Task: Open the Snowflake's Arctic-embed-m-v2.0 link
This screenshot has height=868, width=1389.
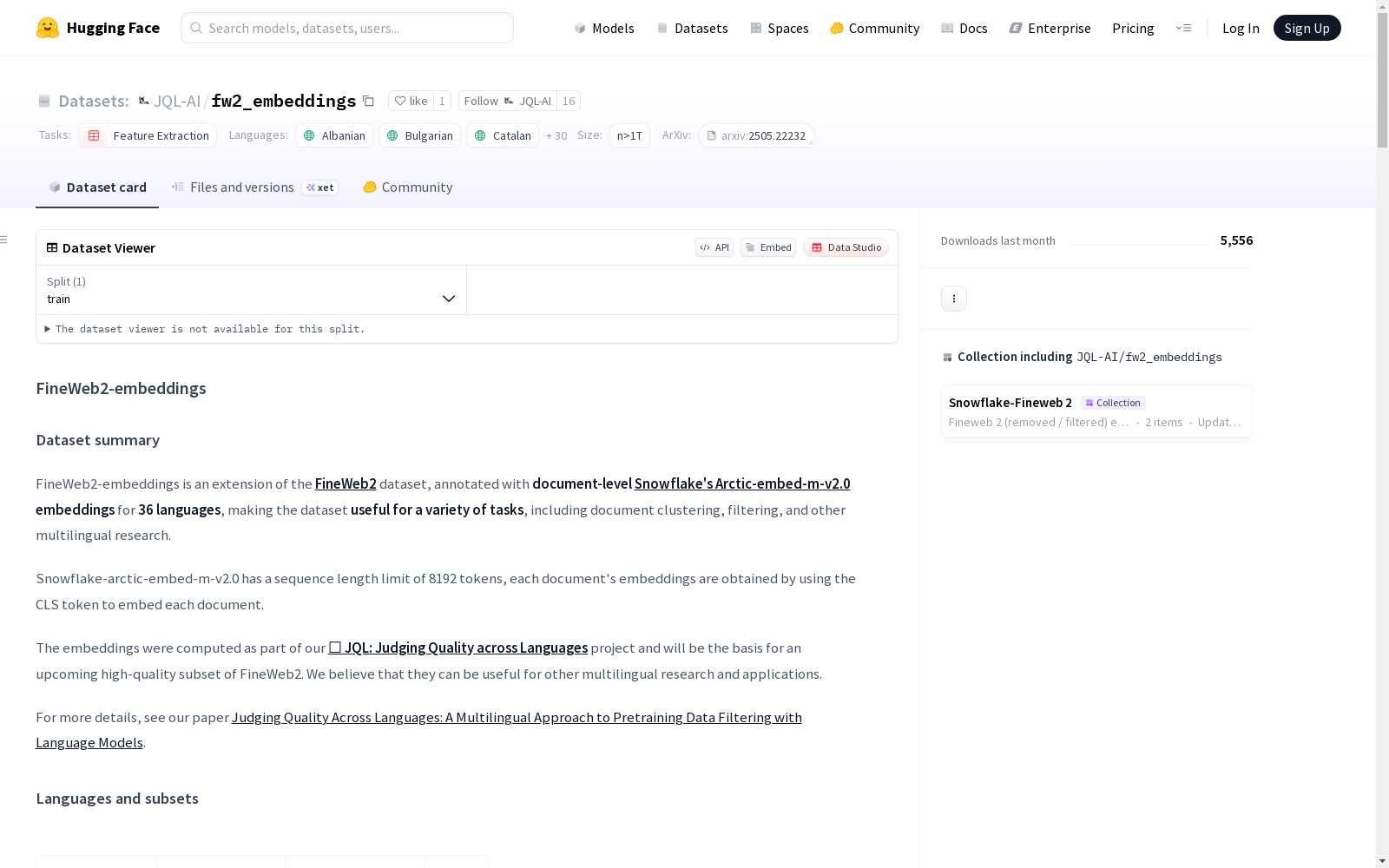Action: [742, 483]
